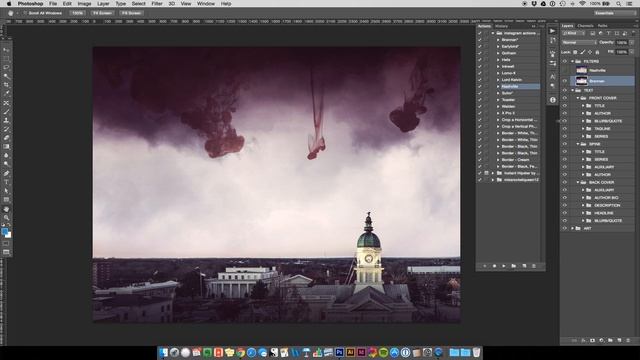Create new adjustment layer icon
Viewport: 640px width, 360px height.
click(x=601, y=340)
